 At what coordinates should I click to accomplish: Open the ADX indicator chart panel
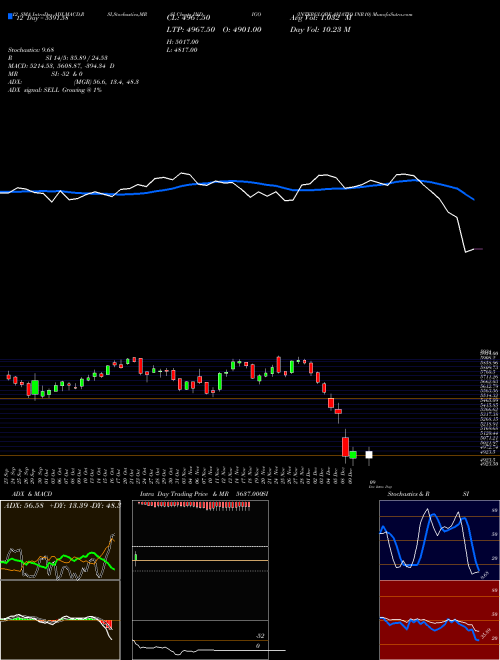pyautogui.click(x=60, y=540)
